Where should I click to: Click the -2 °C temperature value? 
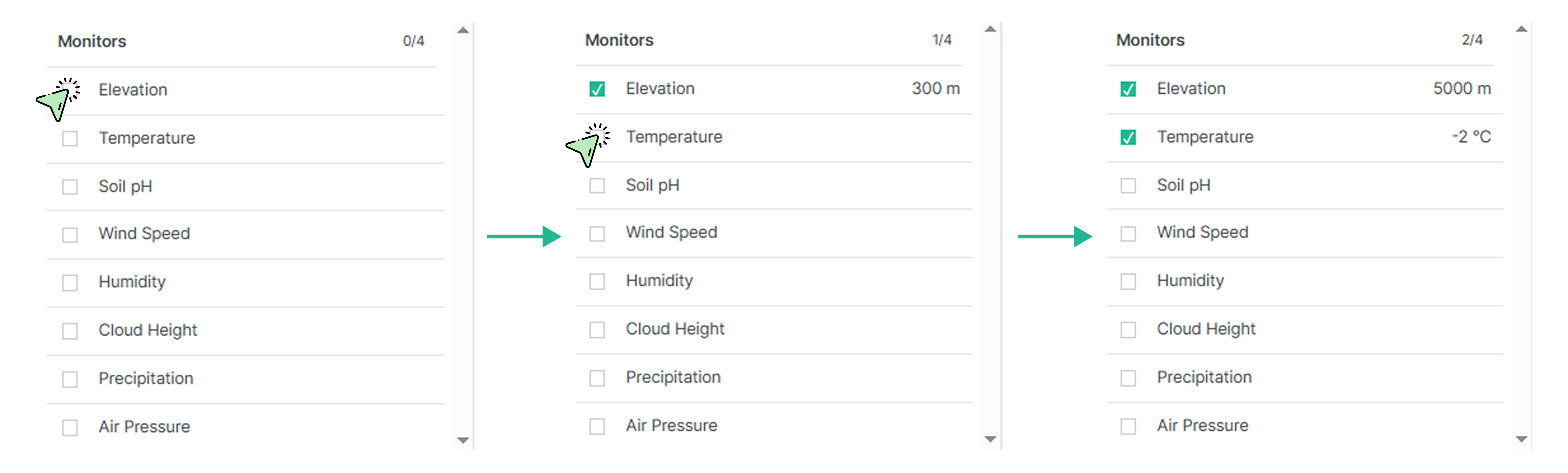1471,137
